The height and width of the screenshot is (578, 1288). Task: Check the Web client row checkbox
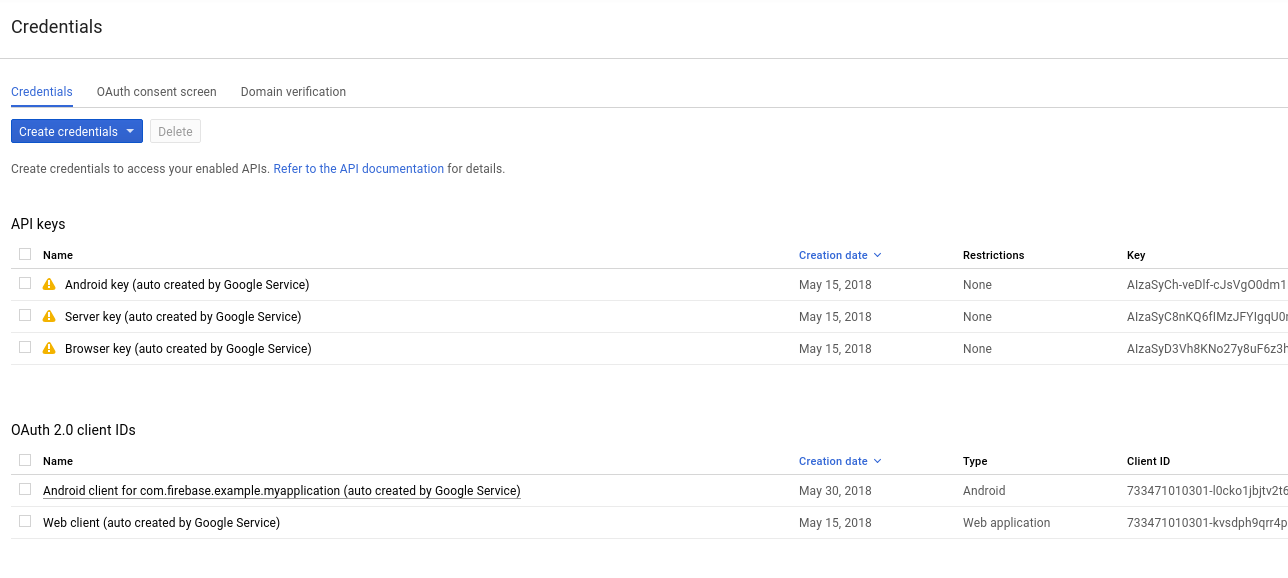pyautogui.click(x=24, y=522)
